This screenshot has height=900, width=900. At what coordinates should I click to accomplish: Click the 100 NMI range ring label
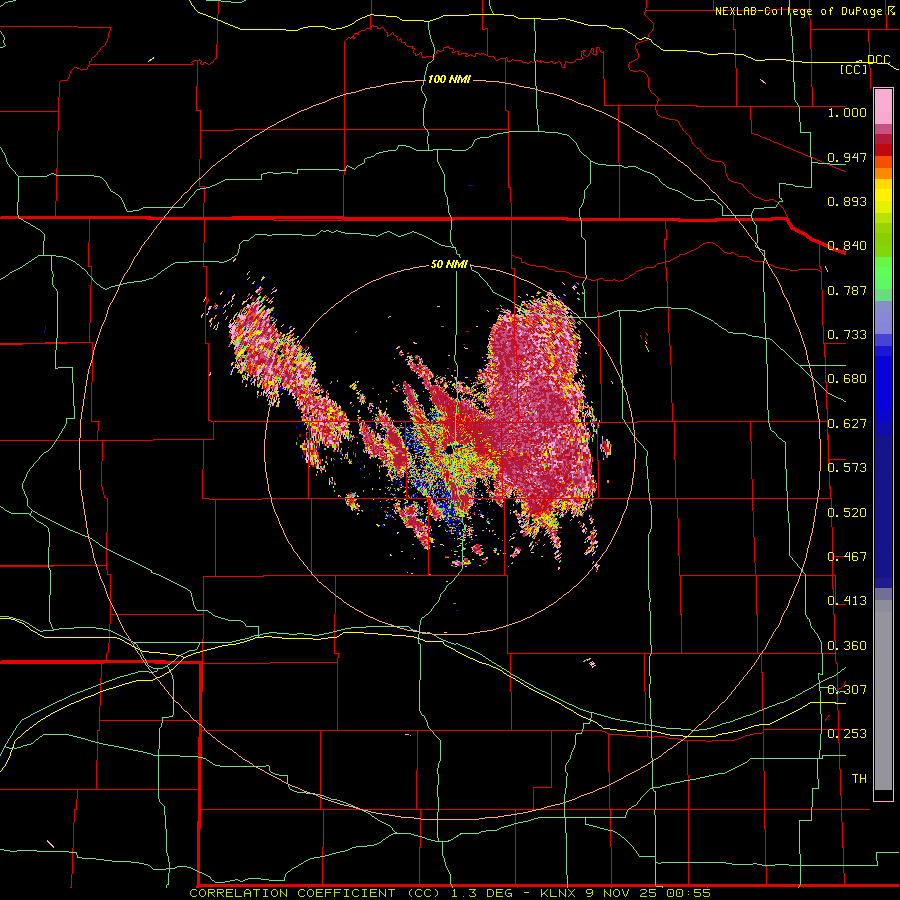pyautogui.click(x=449, y=79)
